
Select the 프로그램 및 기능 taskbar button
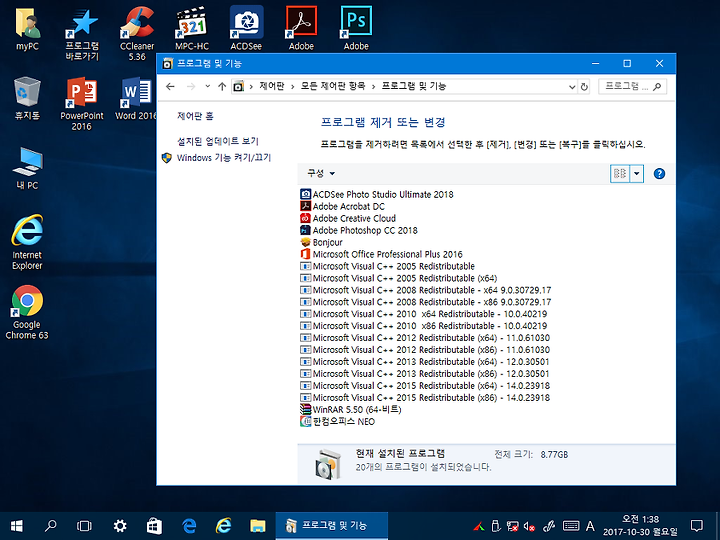point(332,526)
